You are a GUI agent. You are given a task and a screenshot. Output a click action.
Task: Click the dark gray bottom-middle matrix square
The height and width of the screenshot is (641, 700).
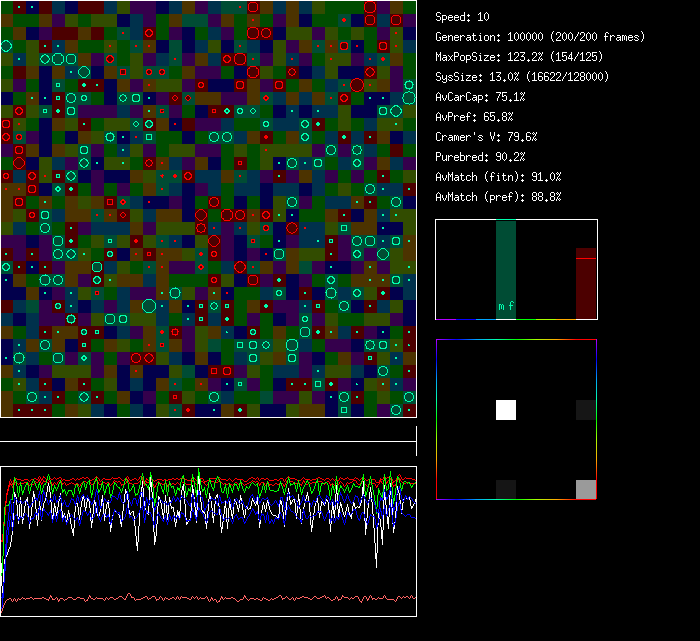[x=506, y=489]
